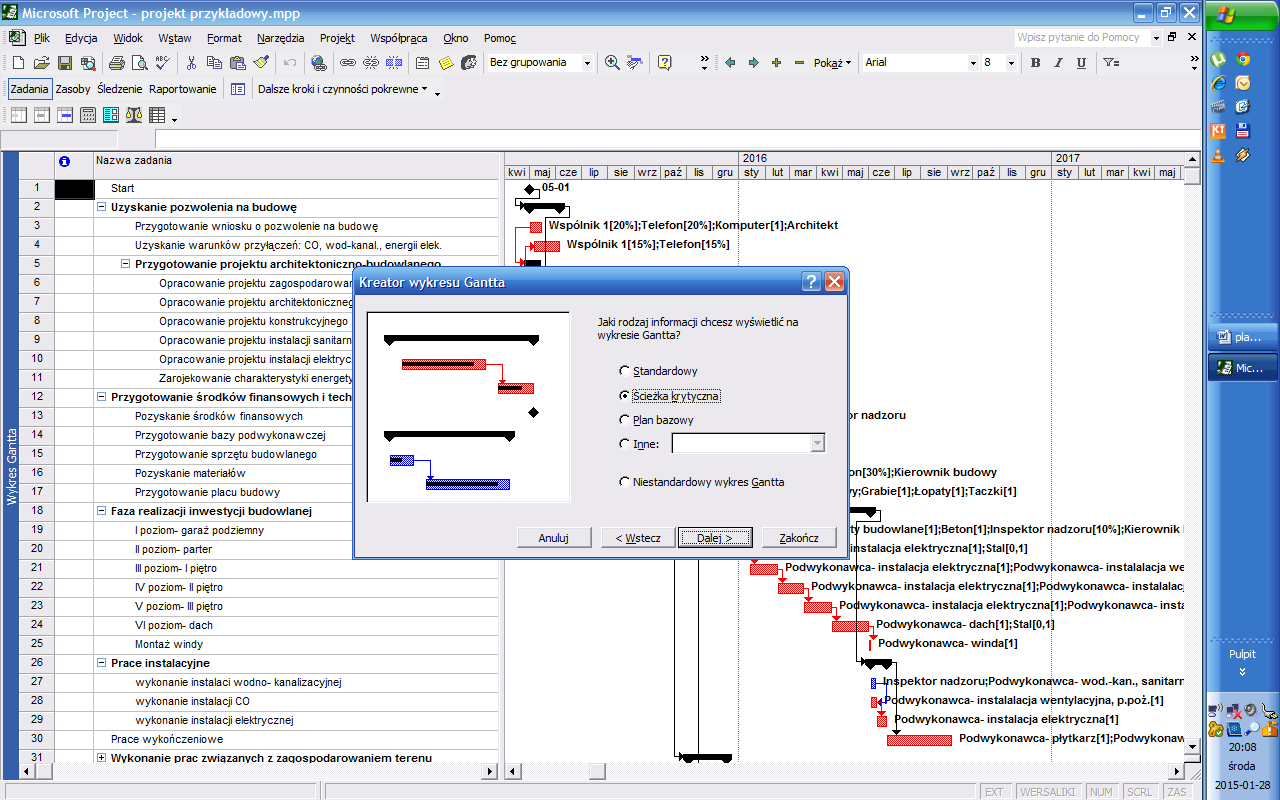Open the Widok menu
Image resolution: width=1280 pixels, height=800 pixels.
tap(127, 38)
